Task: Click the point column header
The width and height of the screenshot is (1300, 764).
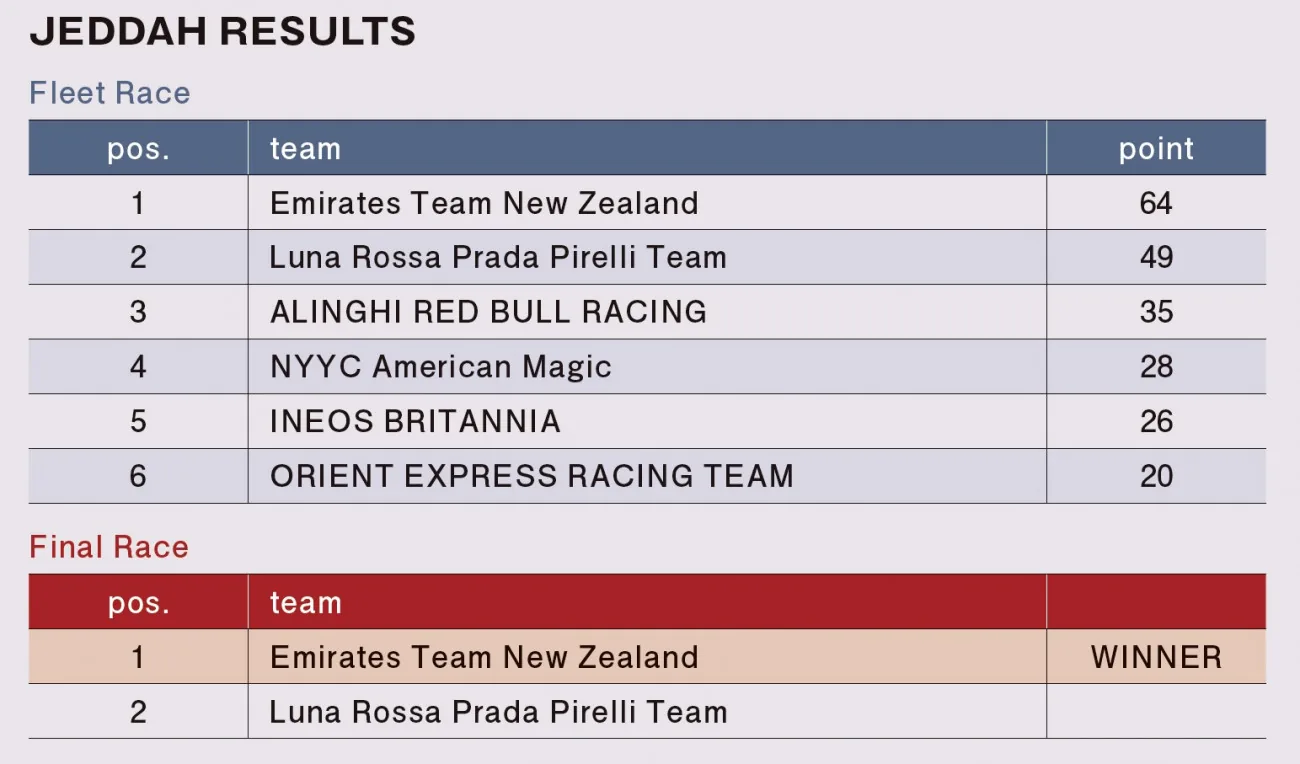Action: [x=1156, y=149]
